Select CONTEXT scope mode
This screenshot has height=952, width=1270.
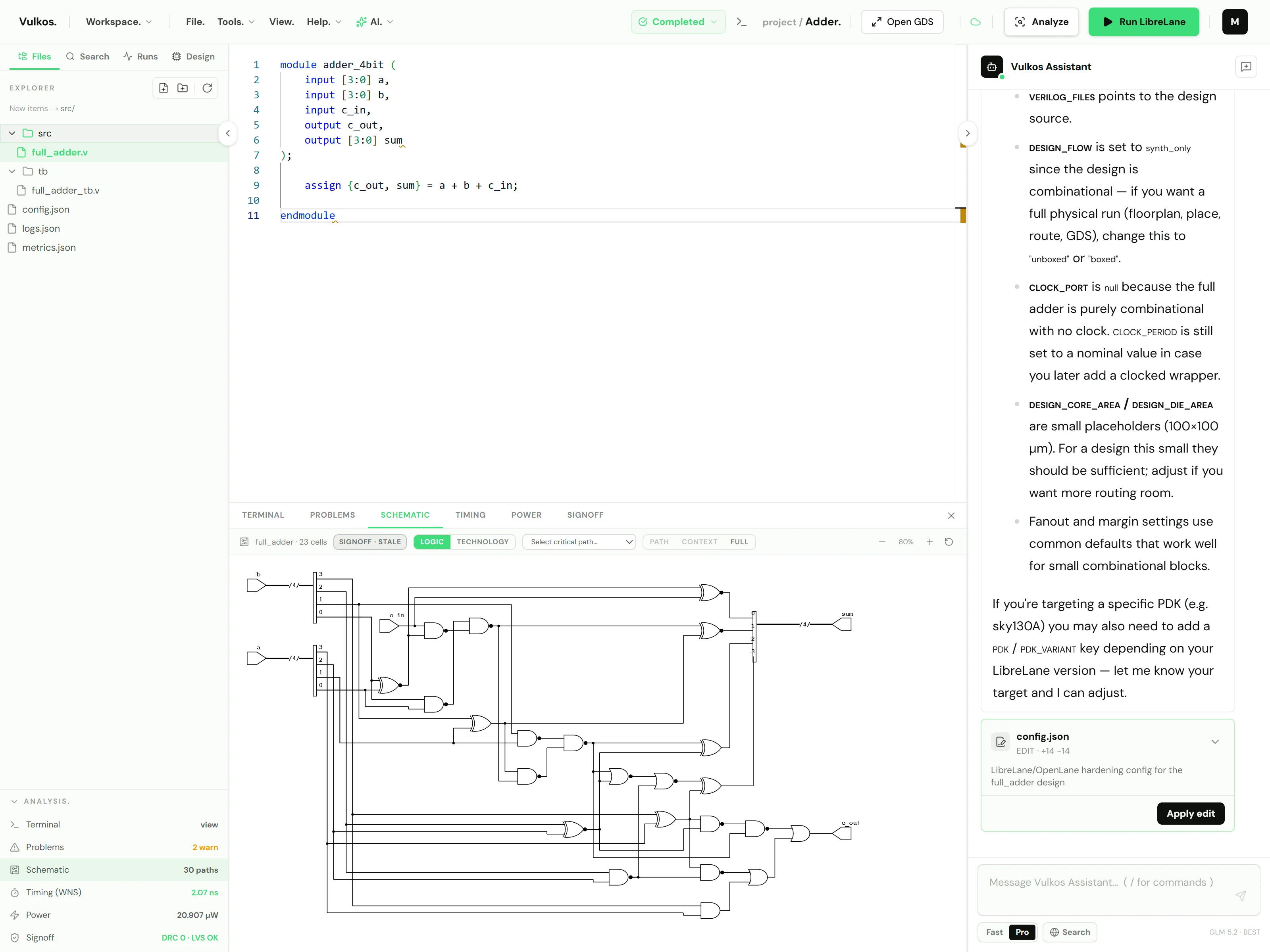(x=699, y=542)
